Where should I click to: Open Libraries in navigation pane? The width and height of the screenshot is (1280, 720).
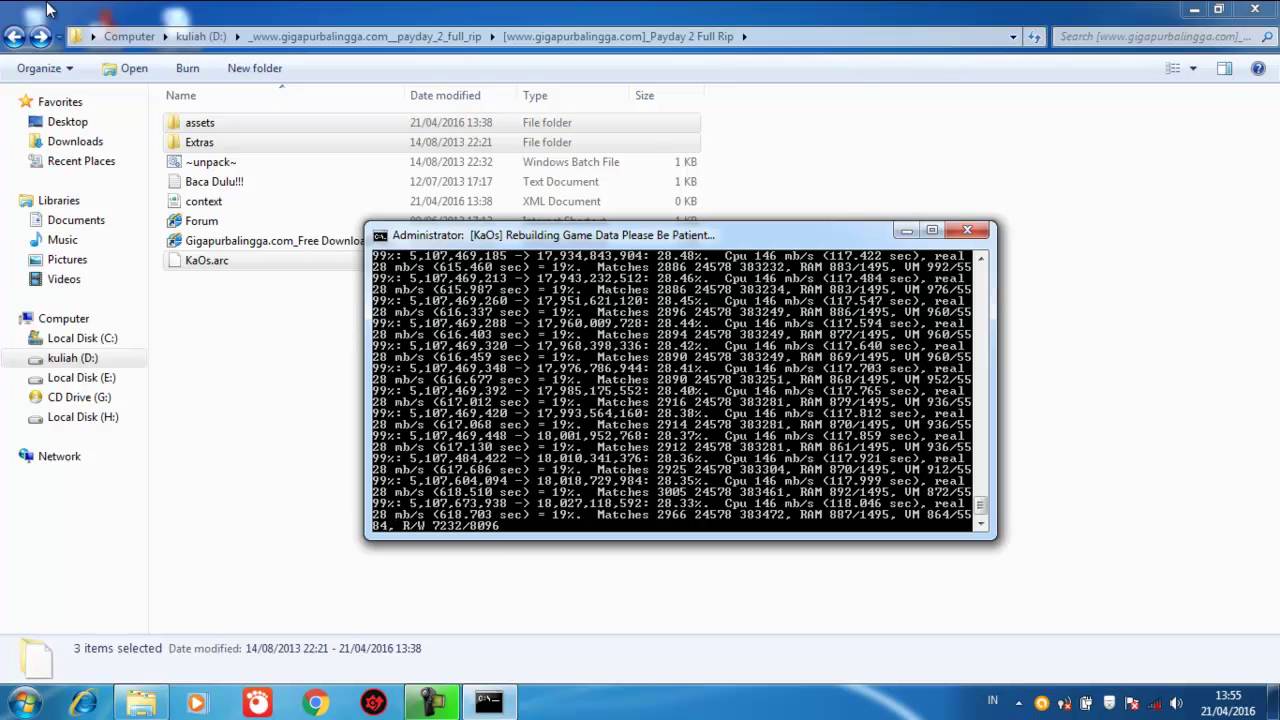tap(58, 201)
